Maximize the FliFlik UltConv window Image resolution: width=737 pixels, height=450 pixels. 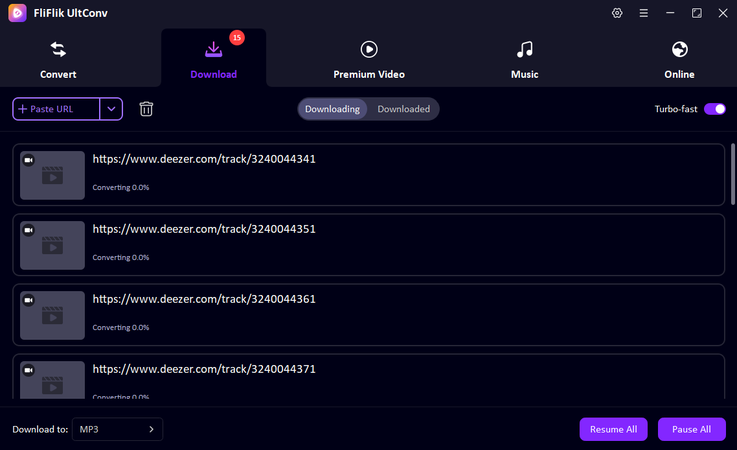pos(697,13)
